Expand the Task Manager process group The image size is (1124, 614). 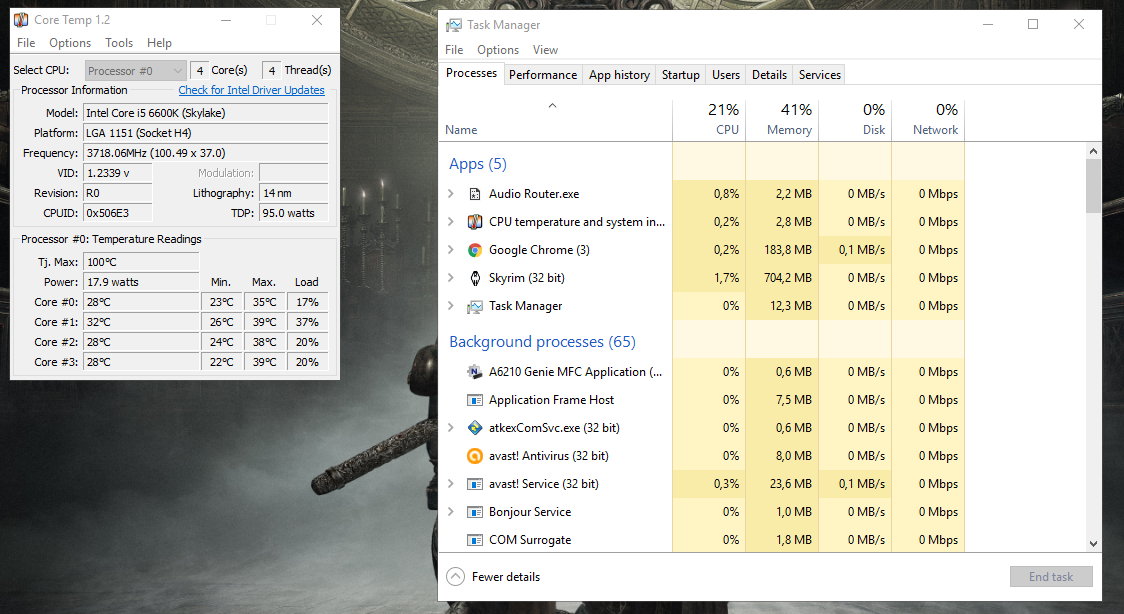click(451, 305)
